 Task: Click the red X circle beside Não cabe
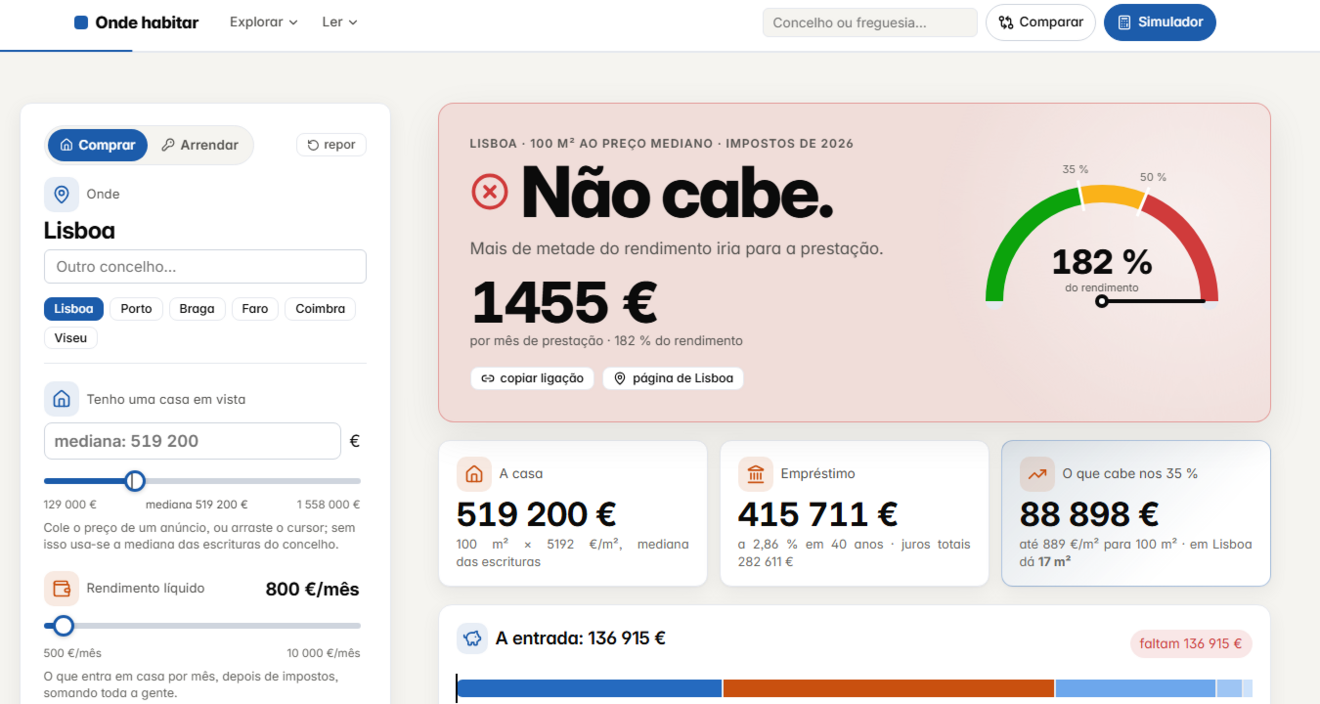(x=490, y=191)
